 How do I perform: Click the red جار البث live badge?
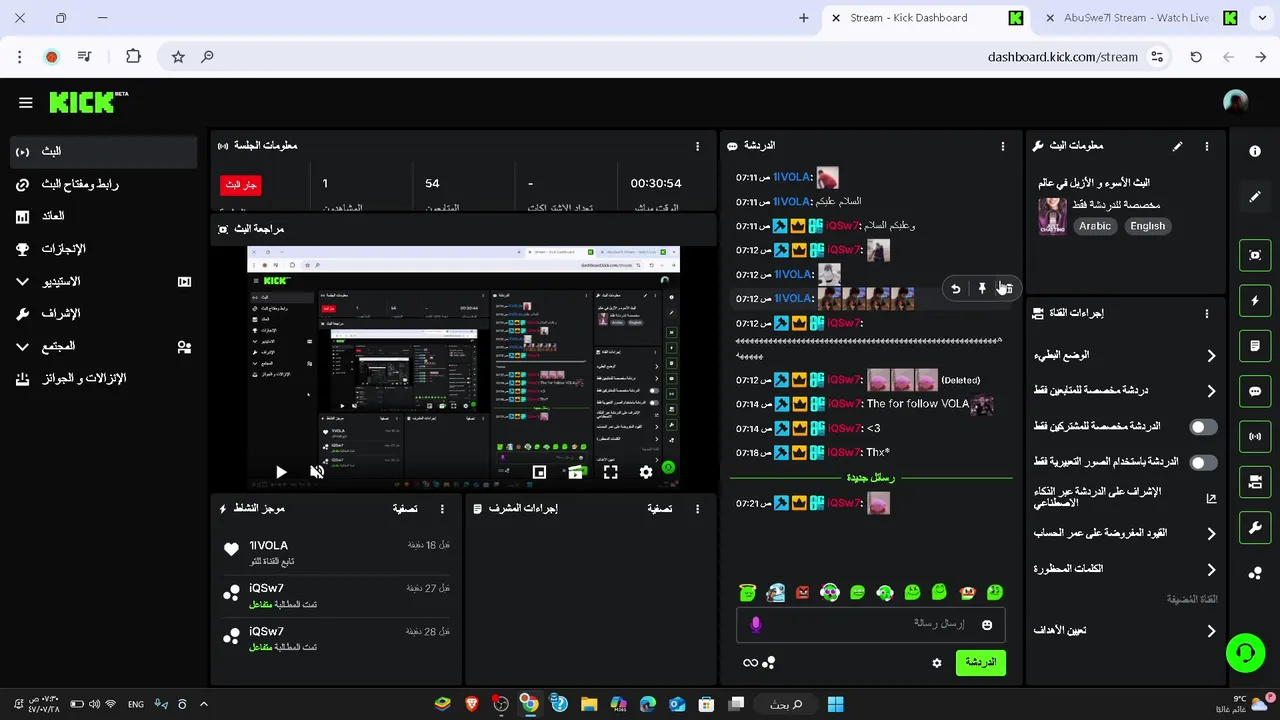240,185
